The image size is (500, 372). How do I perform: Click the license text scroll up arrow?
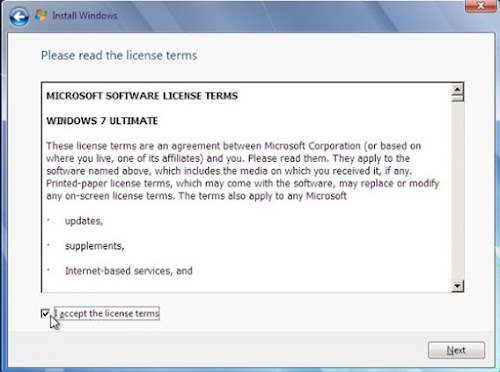[457, 89]
